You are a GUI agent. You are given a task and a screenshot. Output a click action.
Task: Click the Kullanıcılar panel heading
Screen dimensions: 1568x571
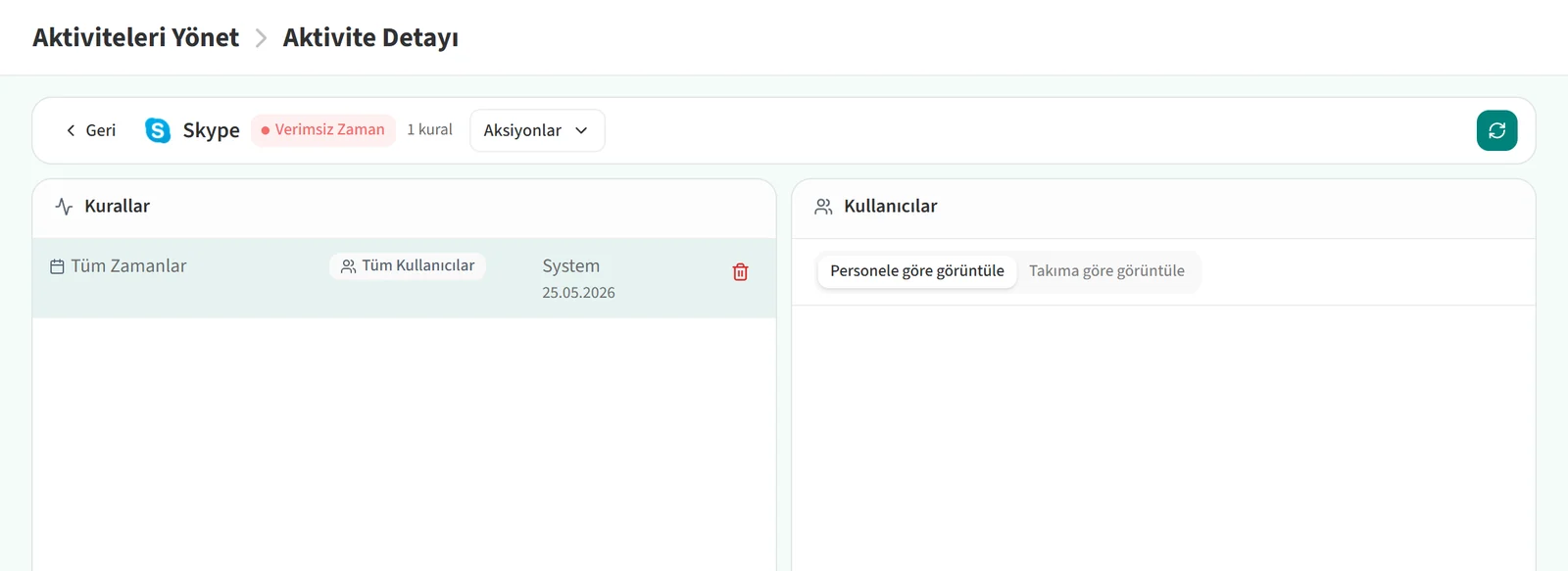pyautogui.click(x=891, y=207)
